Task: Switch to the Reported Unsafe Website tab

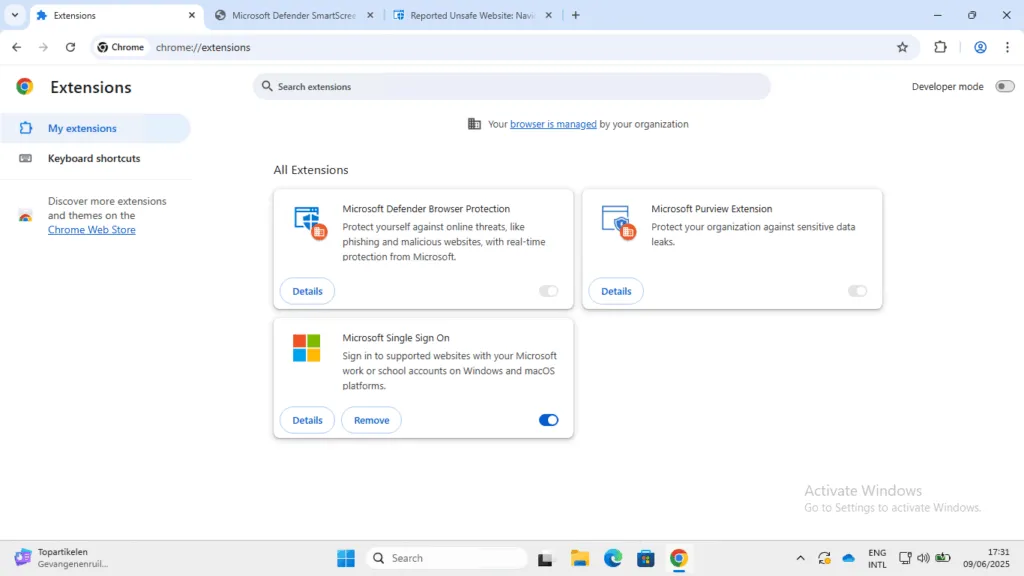Action: (x=468, y=15)
